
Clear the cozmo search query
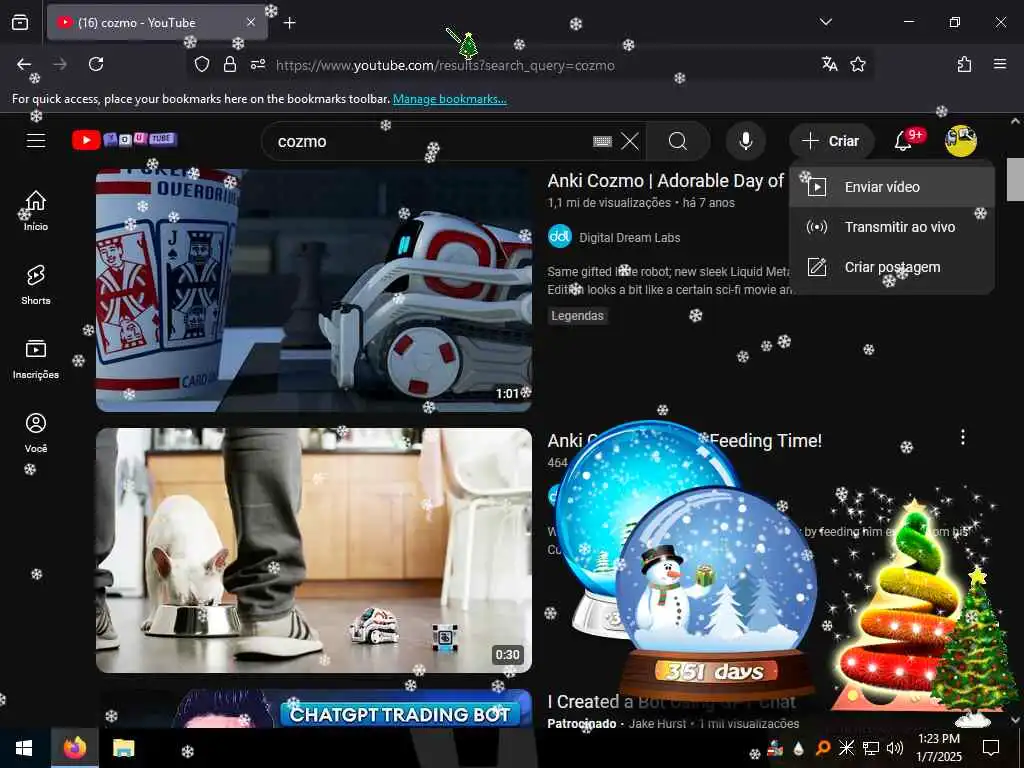630,141
